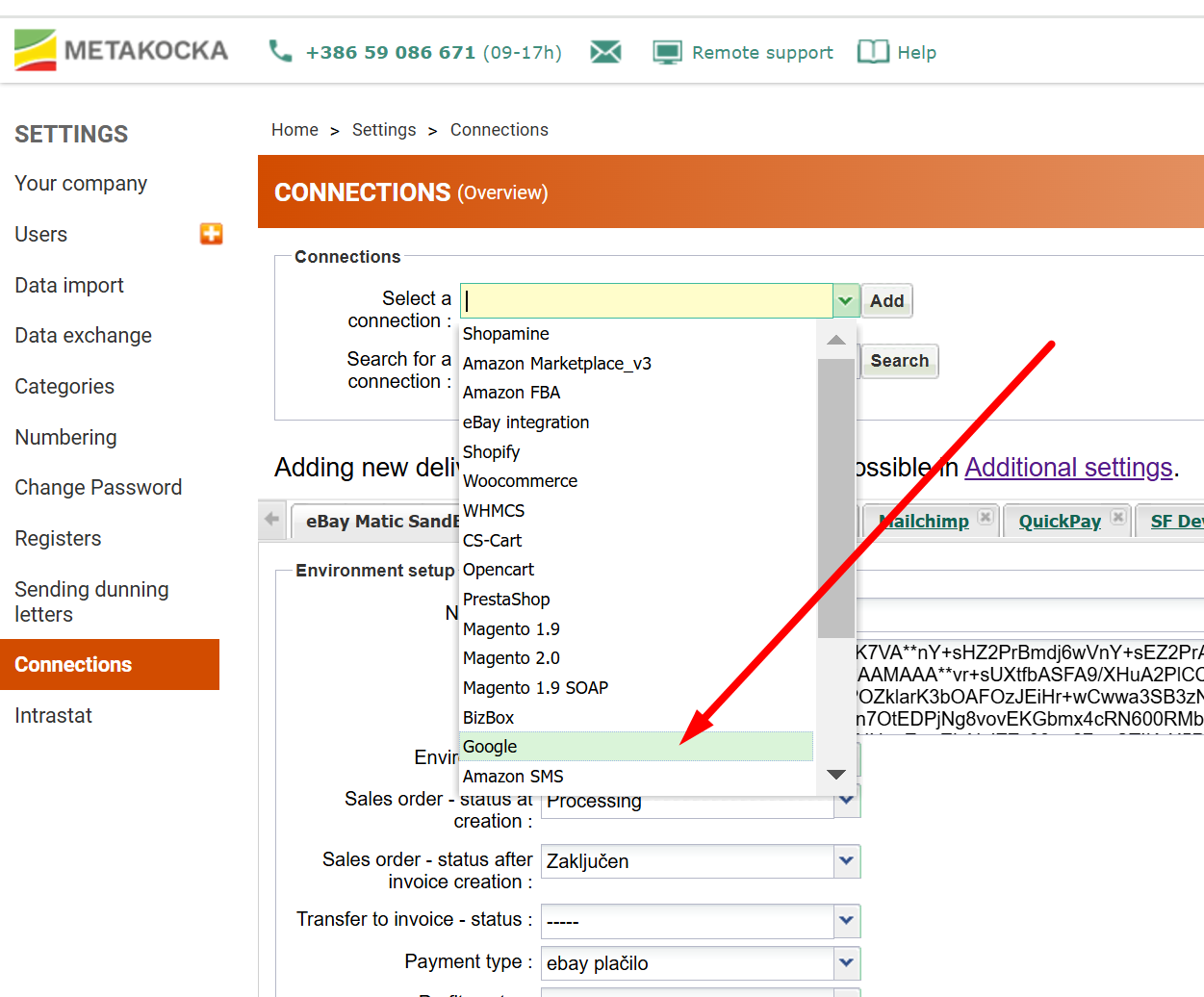The height and width of the screenshot is (997, 1204).
Task: Click the Remote support monitor icon
Action: coord(667,52)
